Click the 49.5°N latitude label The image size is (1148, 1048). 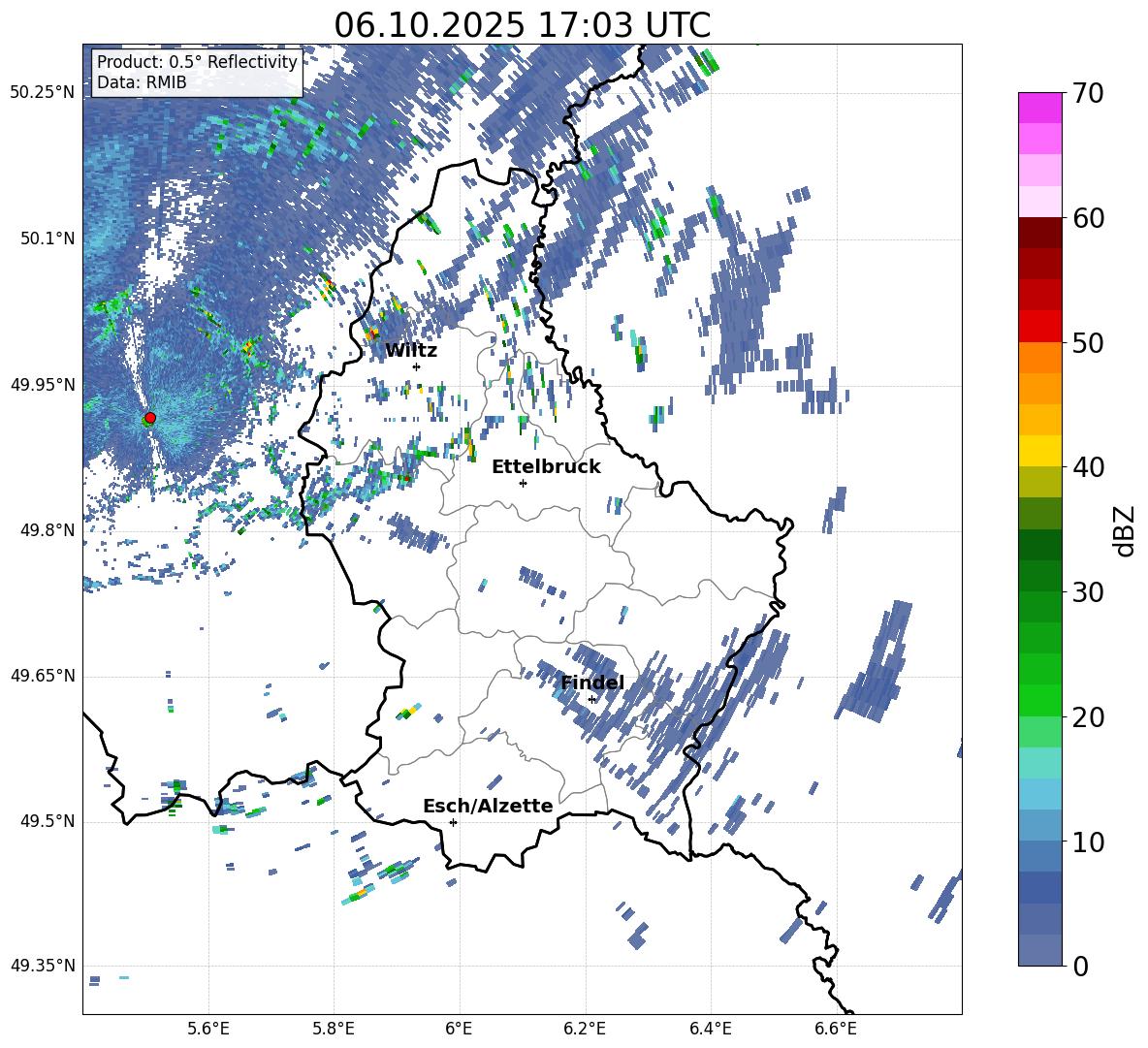click(47, 820)
